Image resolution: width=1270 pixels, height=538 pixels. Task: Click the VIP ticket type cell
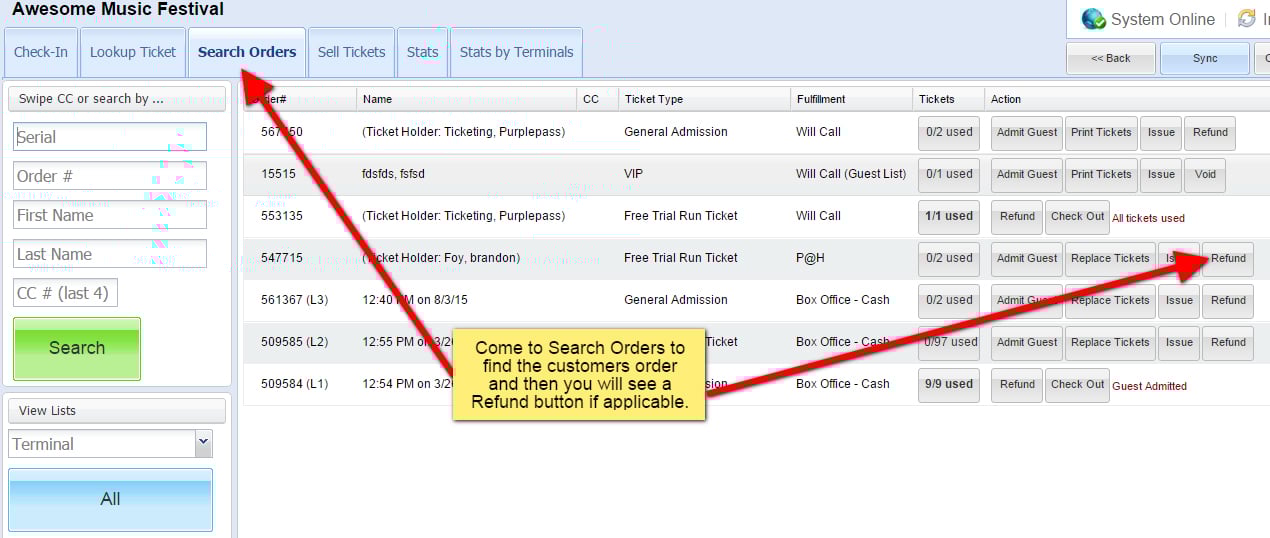click(634, 174)
